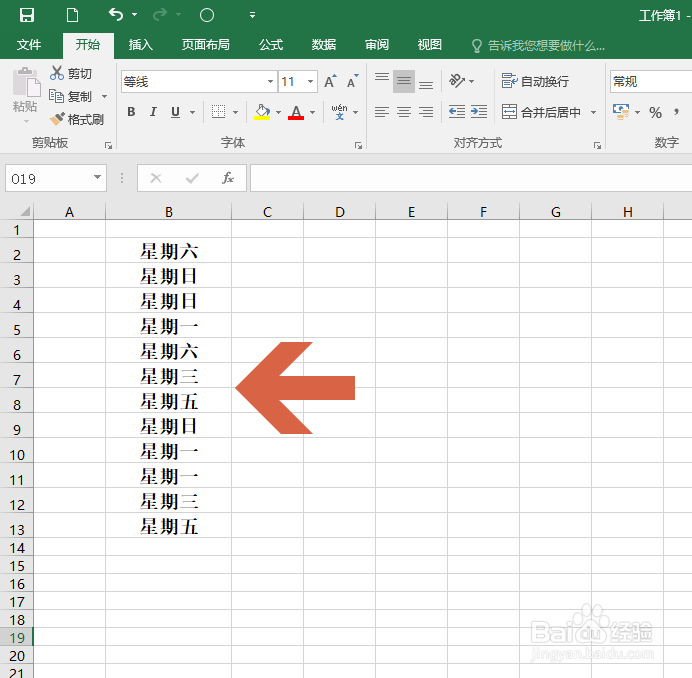Viewport: 692px width, 678px height.
Task: Click the New blank document icon
Action: coord(72,15)
